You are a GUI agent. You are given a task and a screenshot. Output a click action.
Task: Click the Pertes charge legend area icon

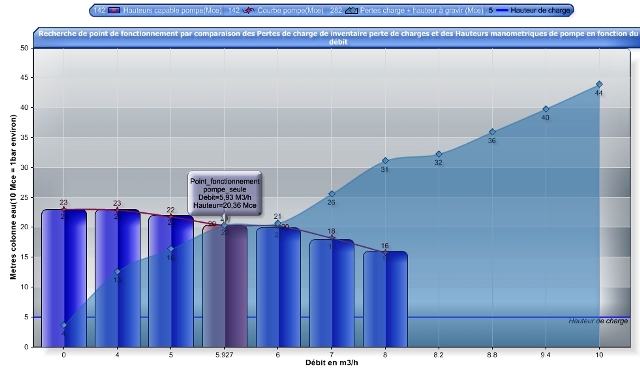[x=351, y=10]
